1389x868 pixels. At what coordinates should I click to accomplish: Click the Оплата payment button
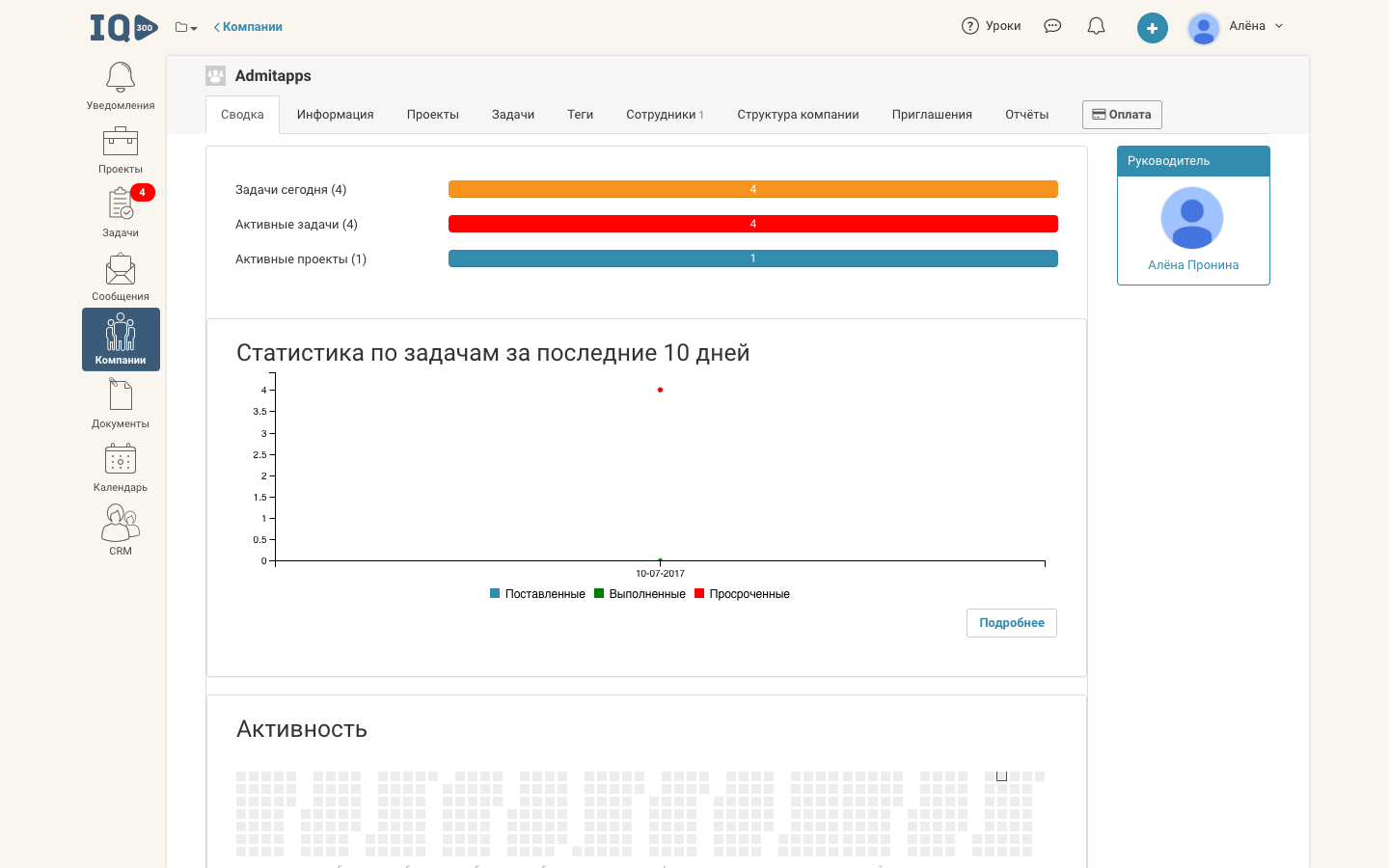[1122, 115]
